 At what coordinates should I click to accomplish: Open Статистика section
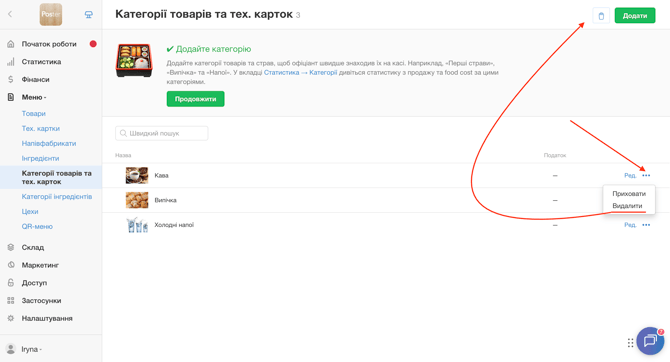coord(41,62)
